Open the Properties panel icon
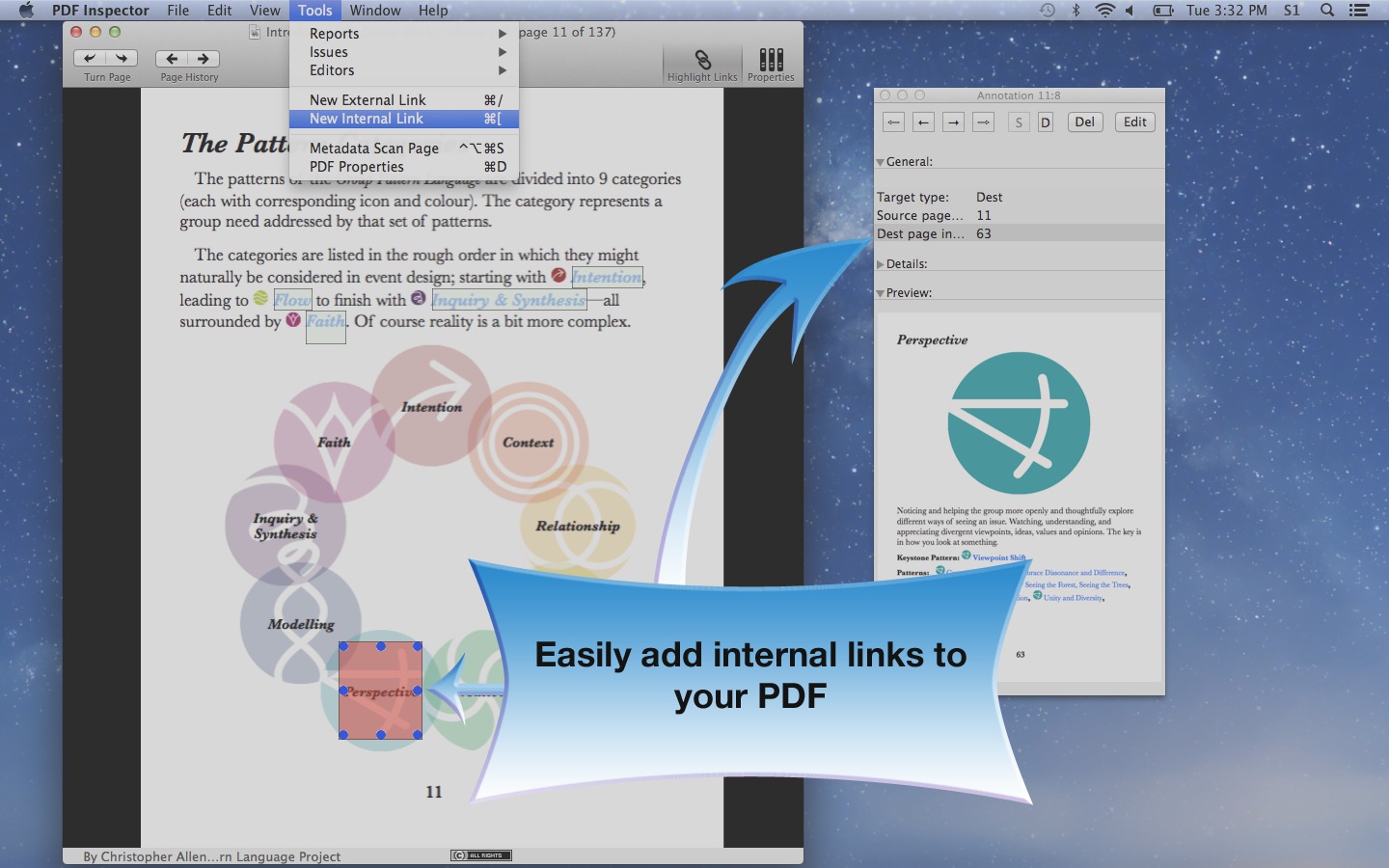The height and width of the screenshot is (868, 1389). pos(770,60)
